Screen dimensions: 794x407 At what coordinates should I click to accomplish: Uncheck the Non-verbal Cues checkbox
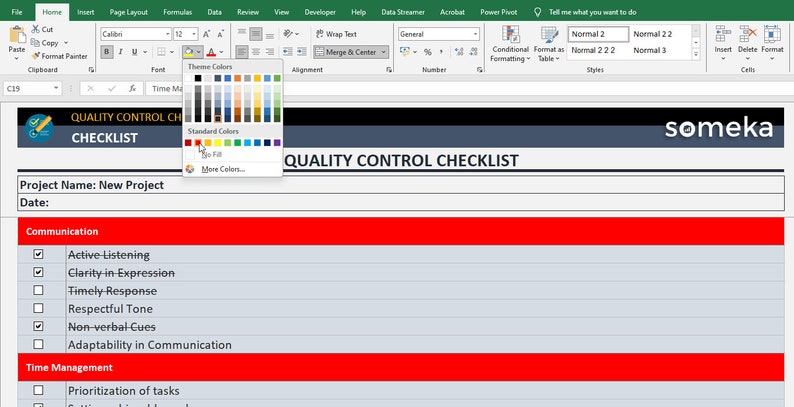click(x=38, y=326)
